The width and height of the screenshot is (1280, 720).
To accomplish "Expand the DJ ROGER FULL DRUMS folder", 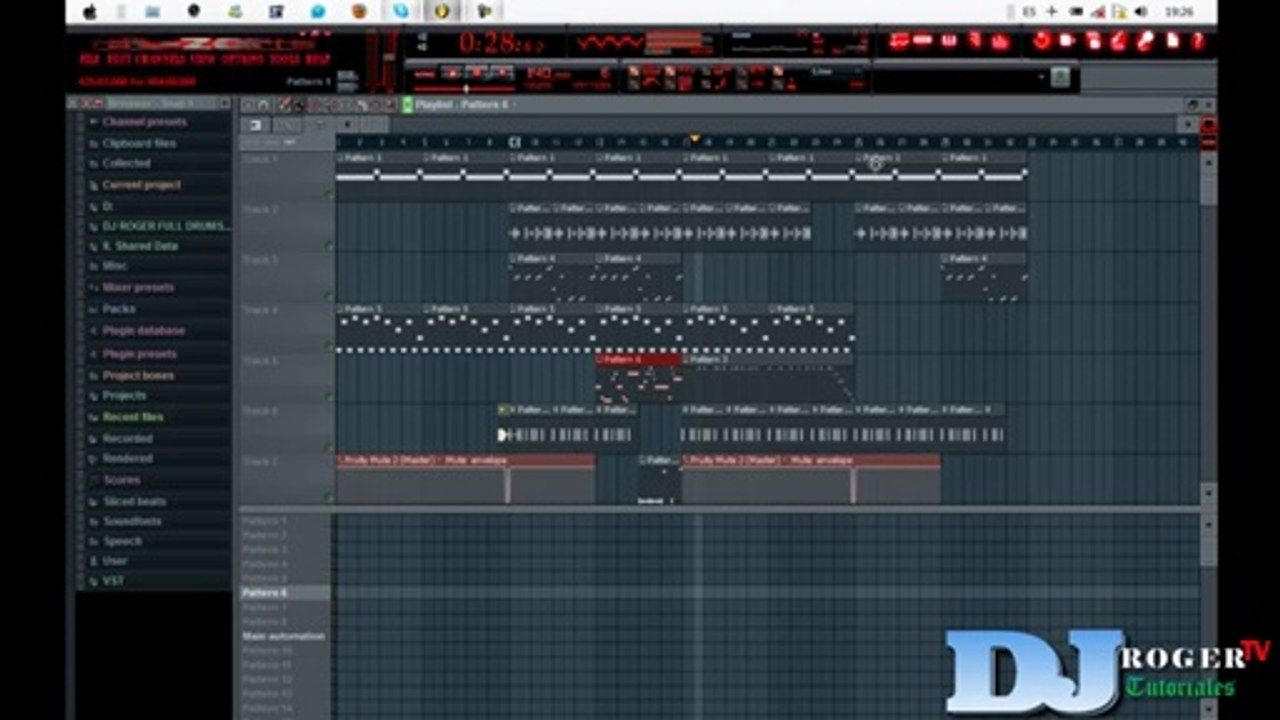I will (158, 226).
